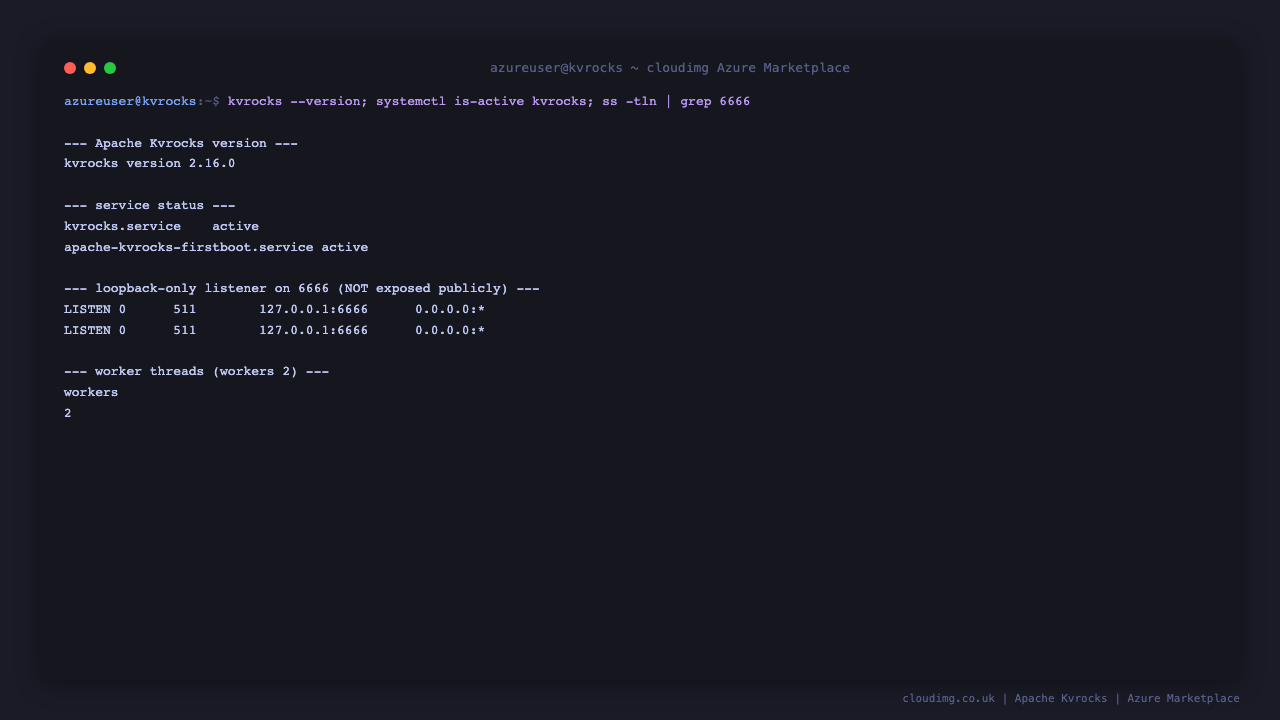This screenshot has height=720, width=1280.
Task: Click the green maximize window dot
Action: (x=110, y=68)
